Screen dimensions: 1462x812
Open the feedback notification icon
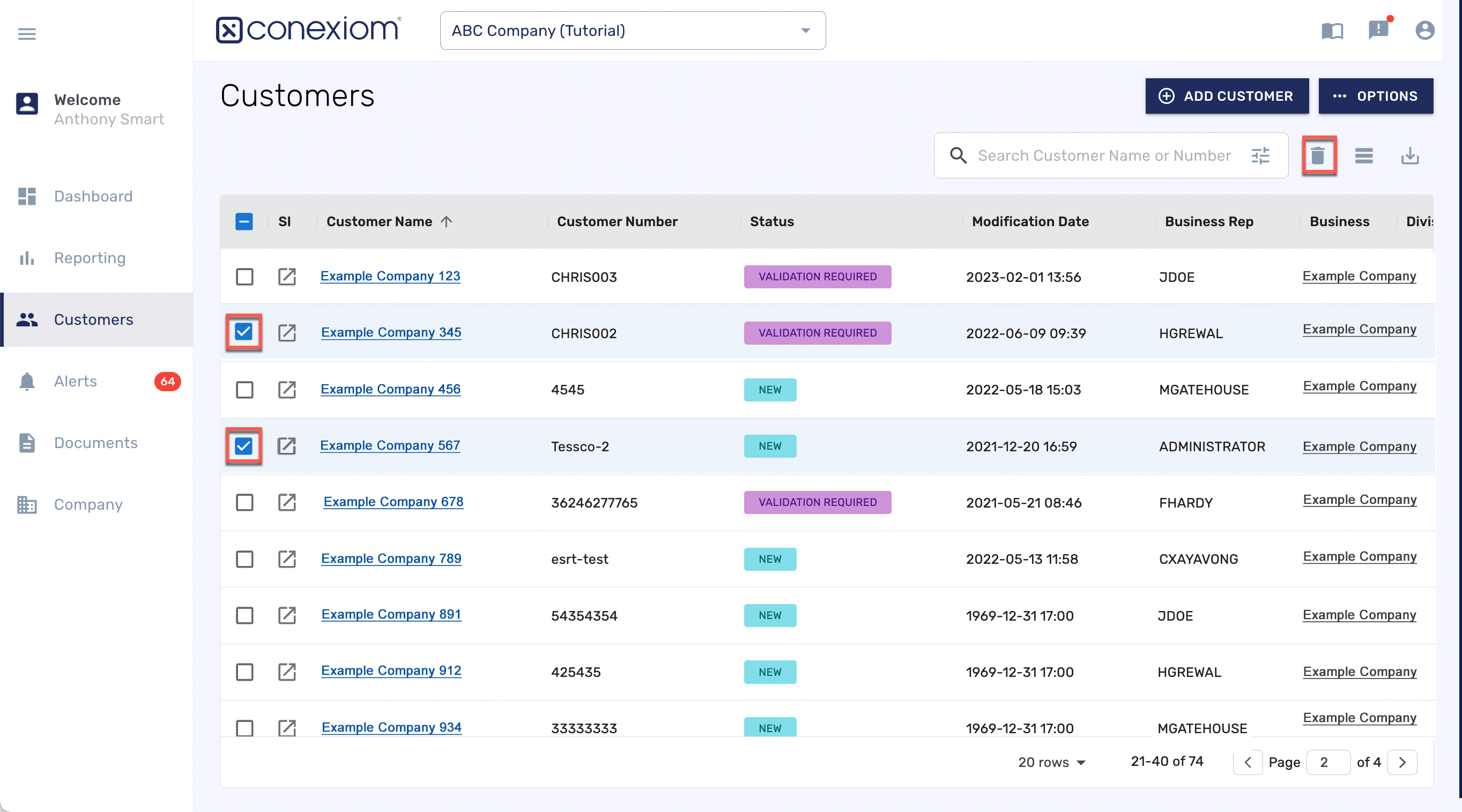pyautogui.click(x=1377, y=29)
